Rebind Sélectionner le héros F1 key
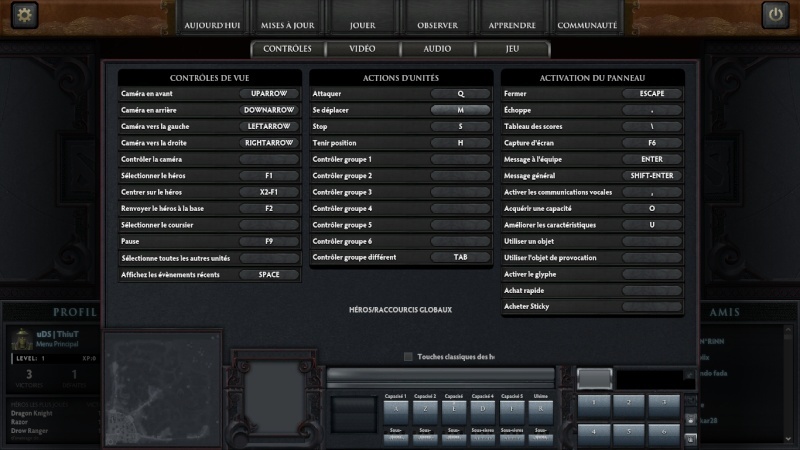The width and height of the screenshot is (800, 450). pyautogui.click(x=269, y=176)
